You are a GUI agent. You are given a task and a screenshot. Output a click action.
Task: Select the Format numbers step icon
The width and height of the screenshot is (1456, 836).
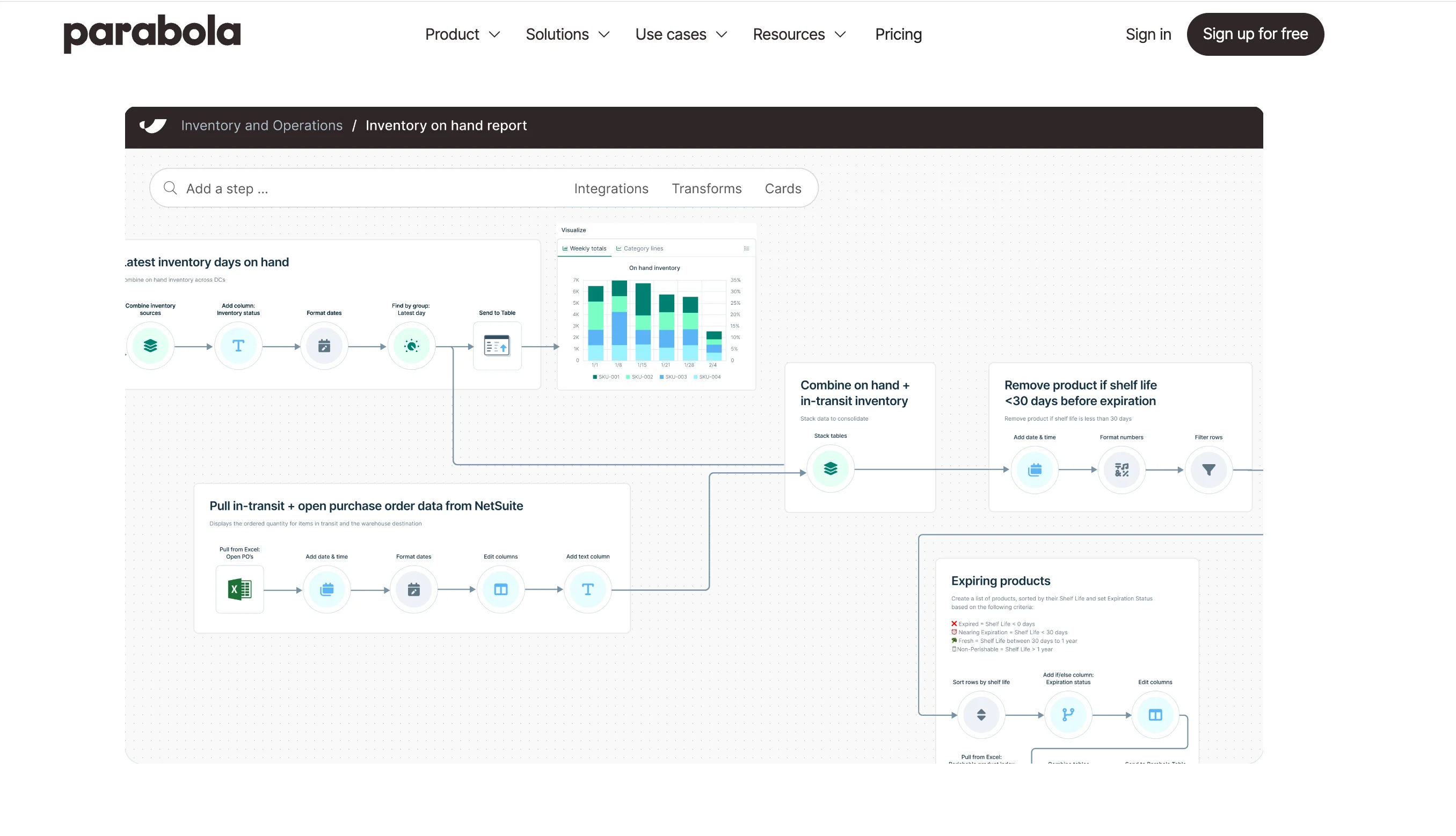coord(1121,470)
